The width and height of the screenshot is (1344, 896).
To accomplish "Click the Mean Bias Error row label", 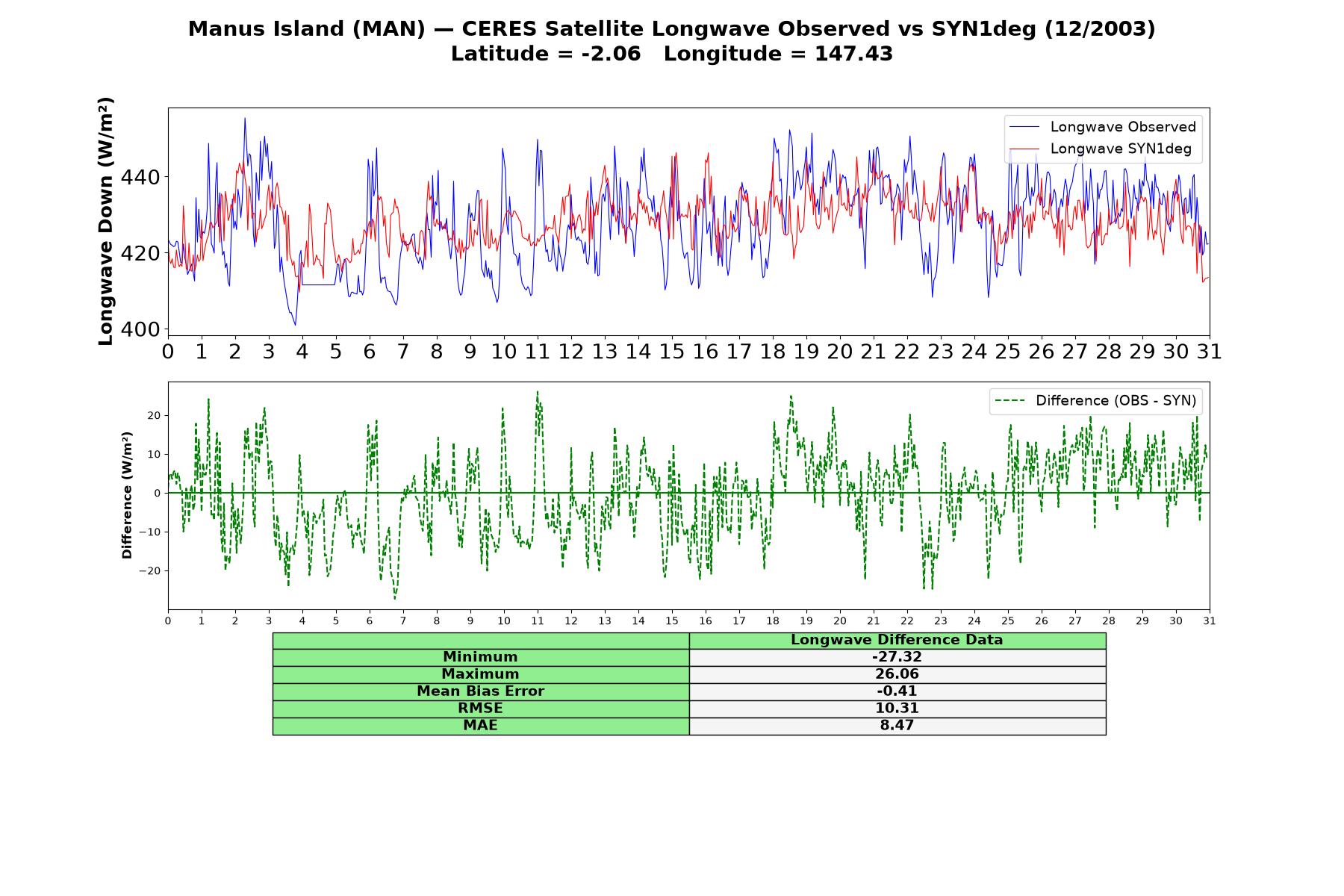I will [x=481, y=691].
